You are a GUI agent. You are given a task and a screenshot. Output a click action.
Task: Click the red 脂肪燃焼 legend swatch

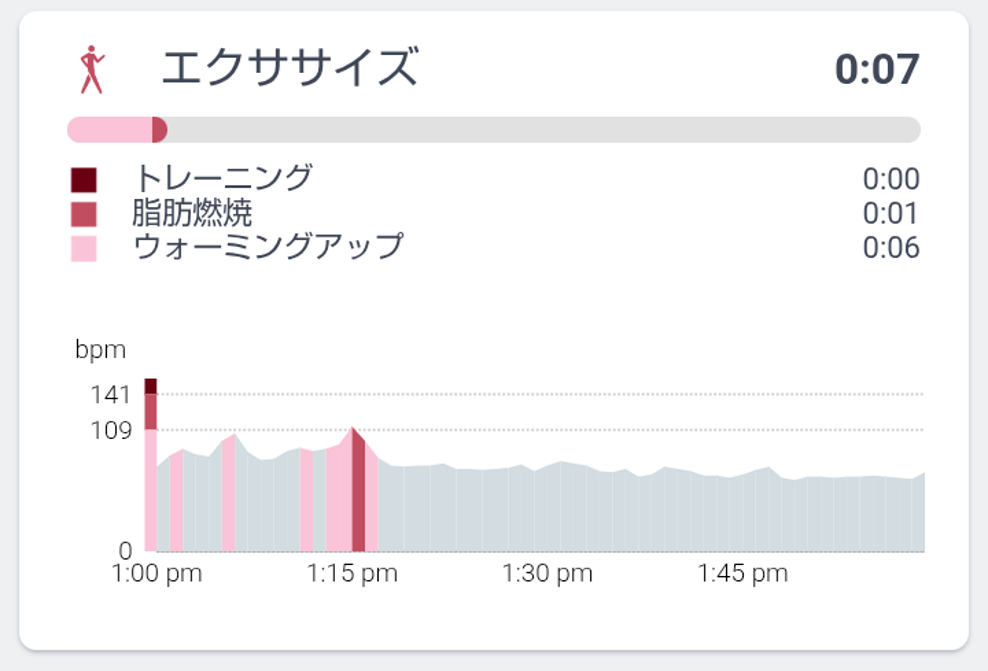(84, 214)
